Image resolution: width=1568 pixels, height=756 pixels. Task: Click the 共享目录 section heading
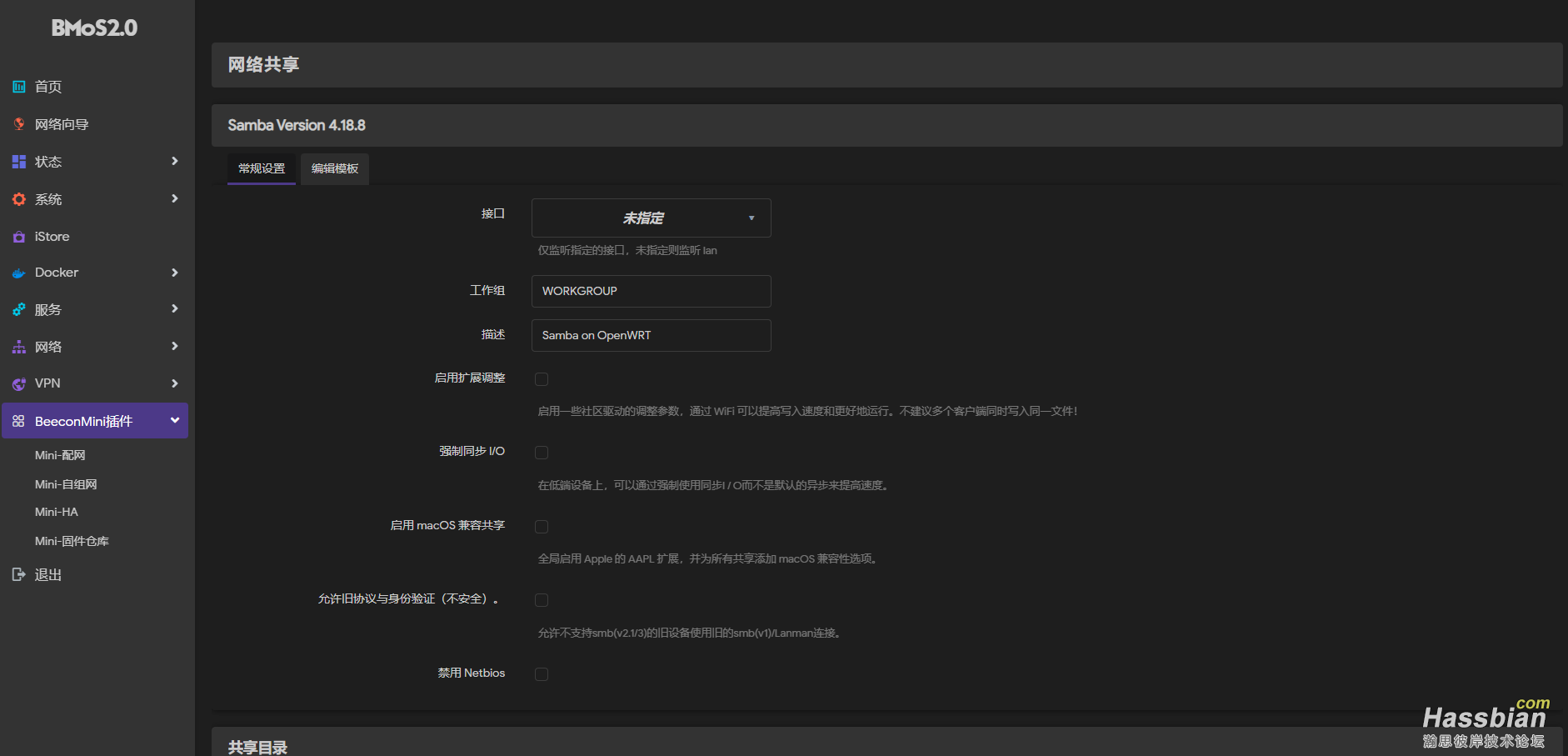coord(257,747)
